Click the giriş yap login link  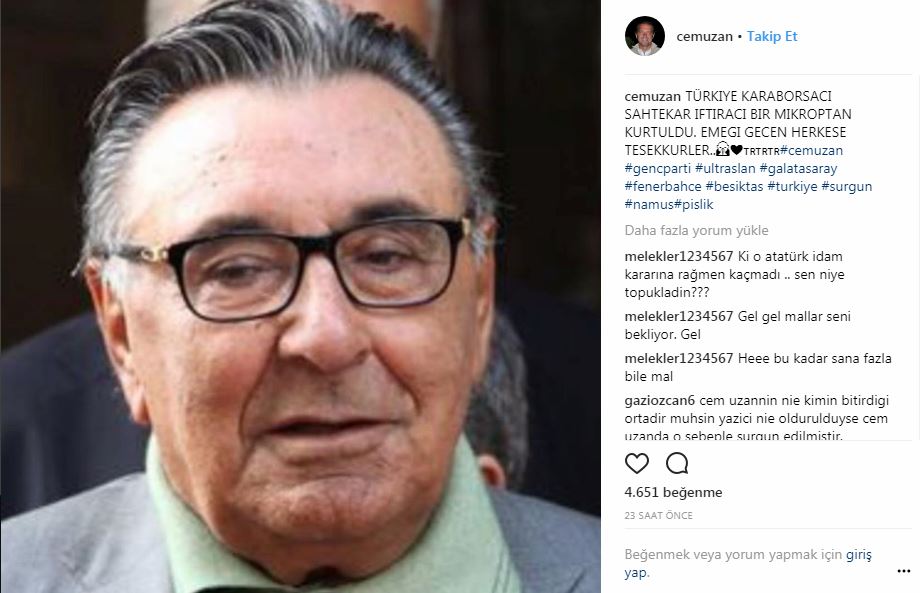click(x=748, y=563)
